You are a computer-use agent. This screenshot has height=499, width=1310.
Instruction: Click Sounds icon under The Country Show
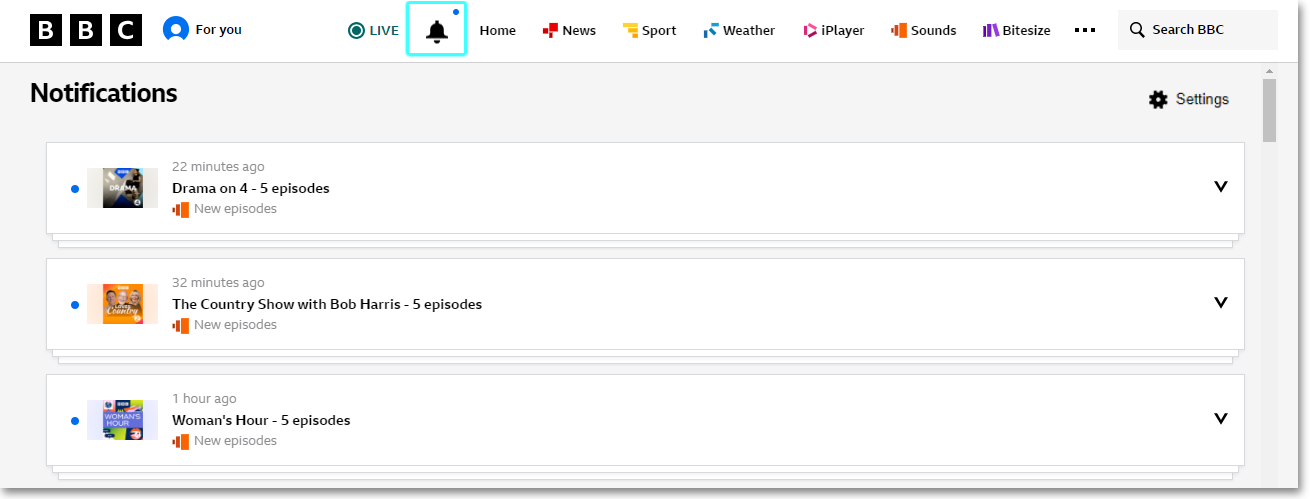tap(180, 325)
